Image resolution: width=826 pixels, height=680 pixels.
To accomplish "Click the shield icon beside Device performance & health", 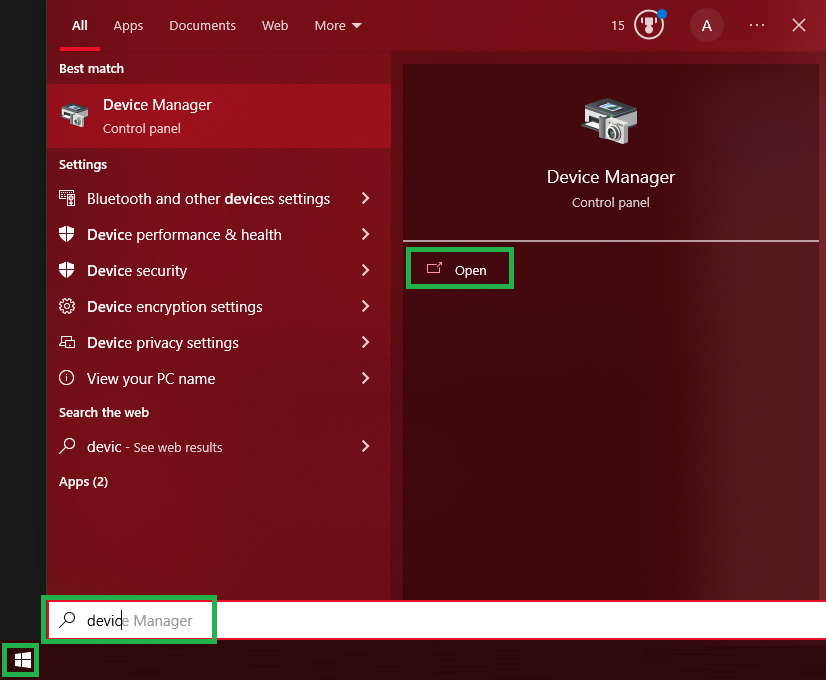I will click(66, 234).
